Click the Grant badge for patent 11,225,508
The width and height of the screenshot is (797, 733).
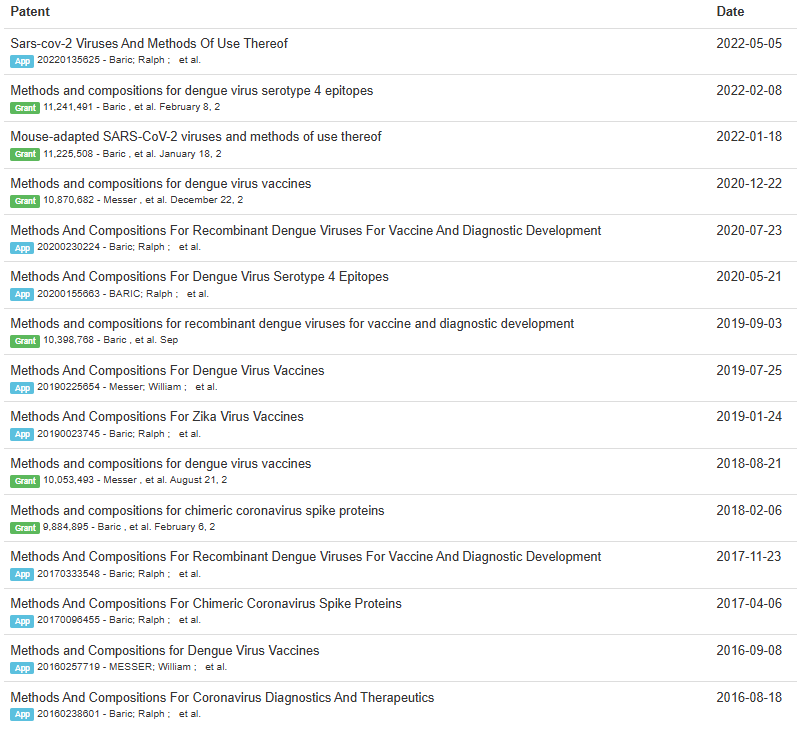25,154
